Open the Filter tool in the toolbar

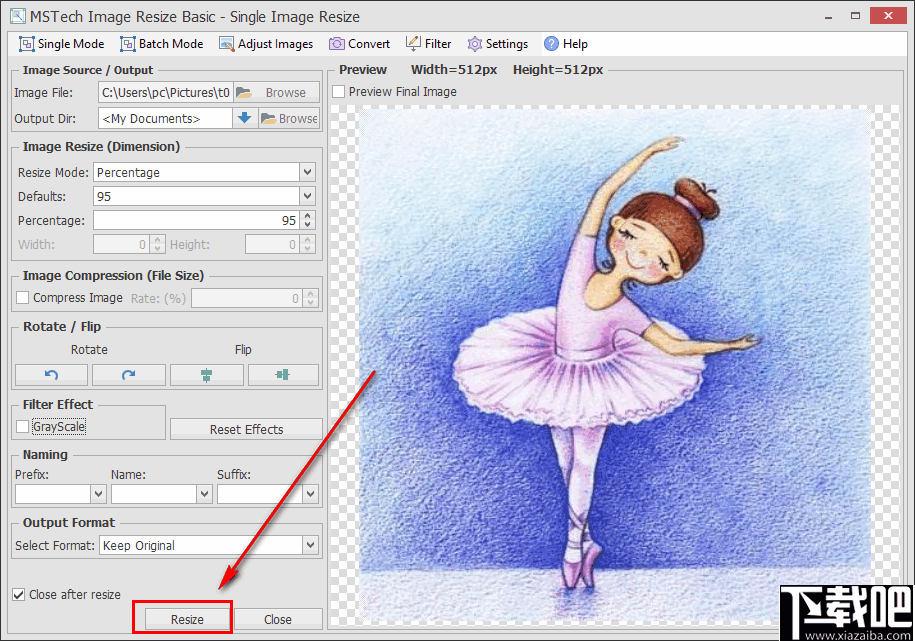tap(428, 44)
